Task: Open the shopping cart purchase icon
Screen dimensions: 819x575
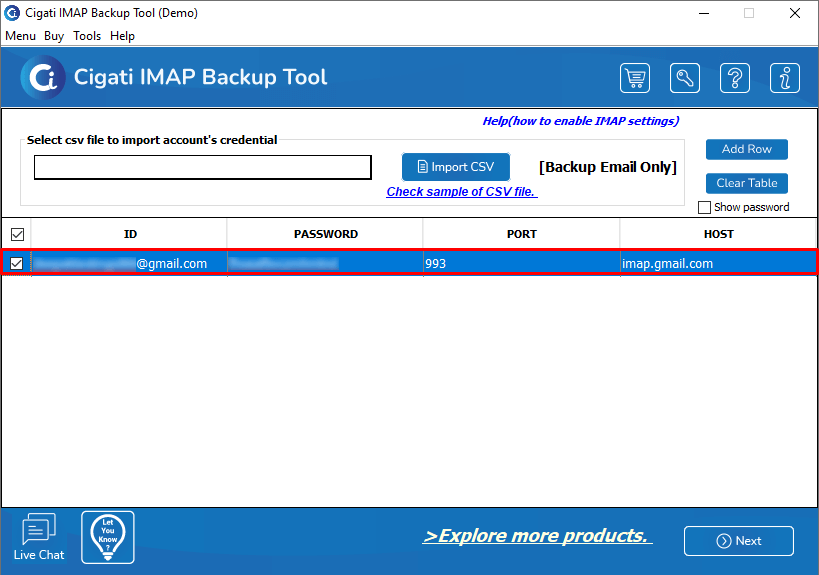Action: 635,78
